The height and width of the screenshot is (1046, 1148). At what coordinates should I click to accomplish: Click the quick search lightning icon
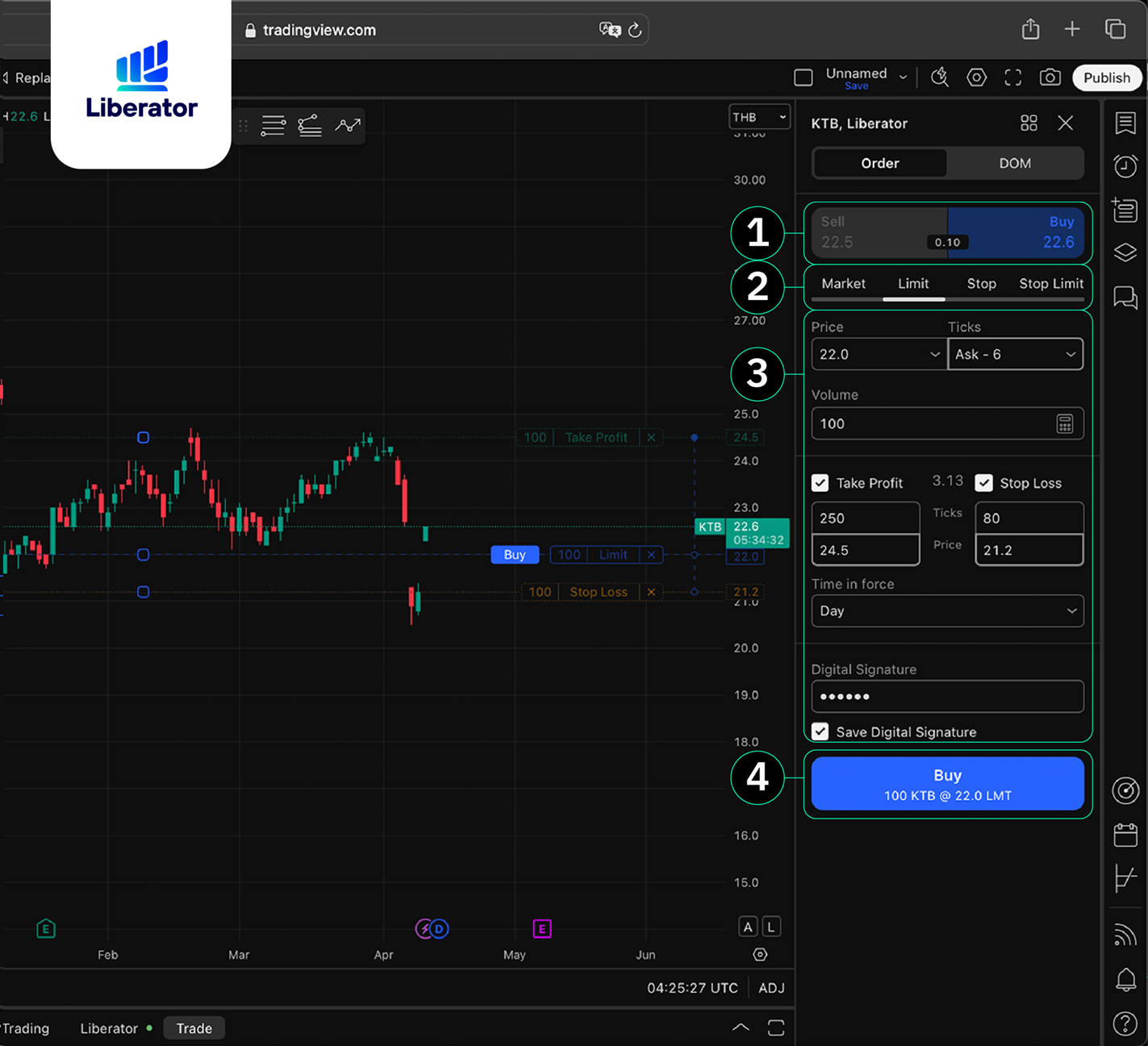coord(940,77)
